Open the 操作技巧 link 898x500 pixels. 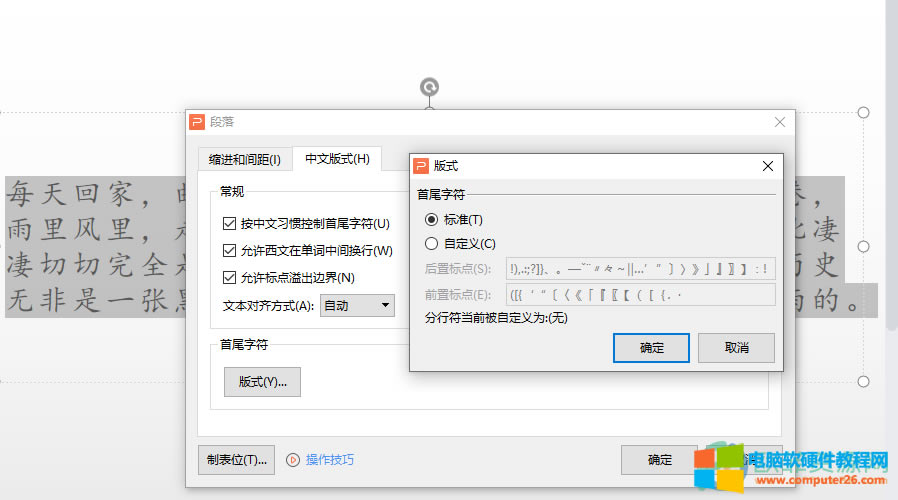click(330, 460)
